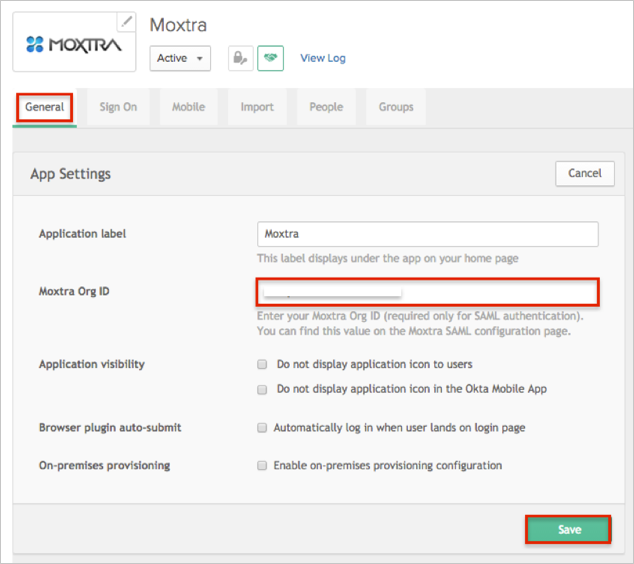Open the Import tab
The height and width of the screenshot is (564, 634).
click(x=258, y=107)
